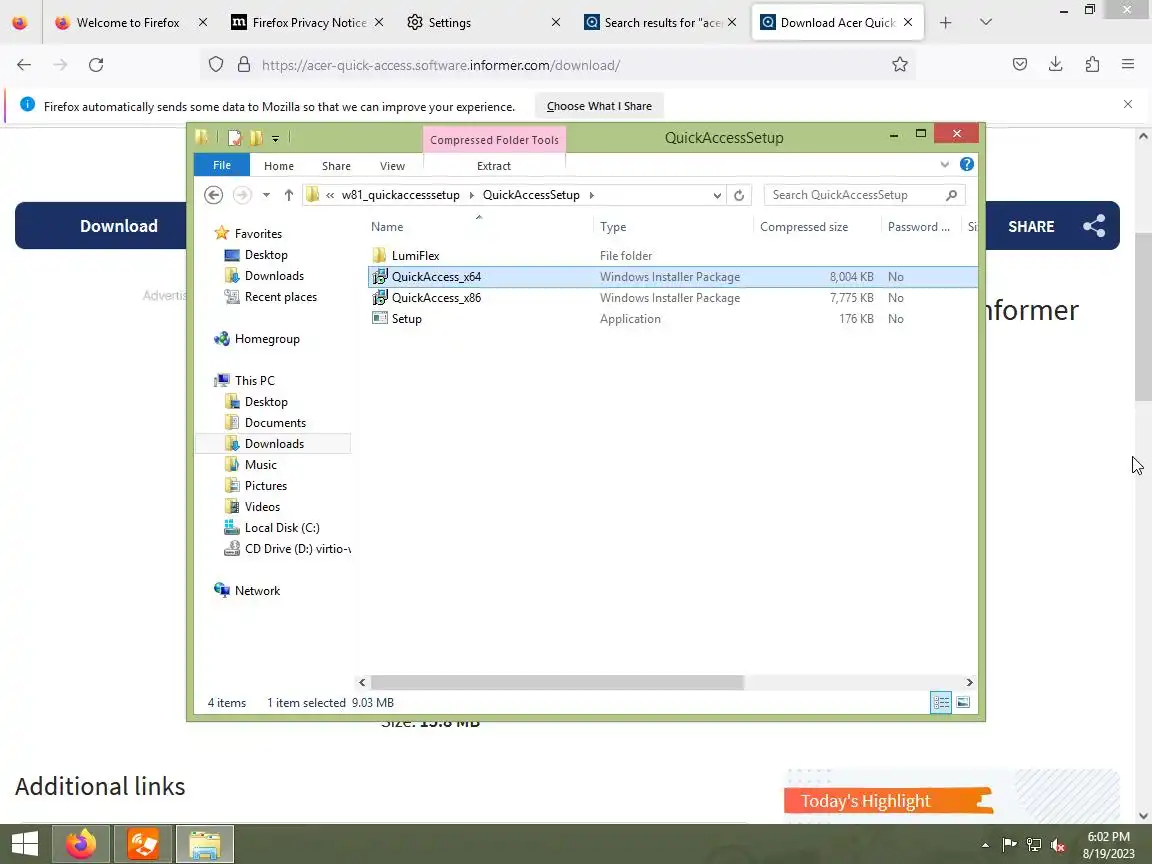This screenshot has height=864, width=1152.
Task: Click Firefox back arrow button
Action: (x=24, y=65)
